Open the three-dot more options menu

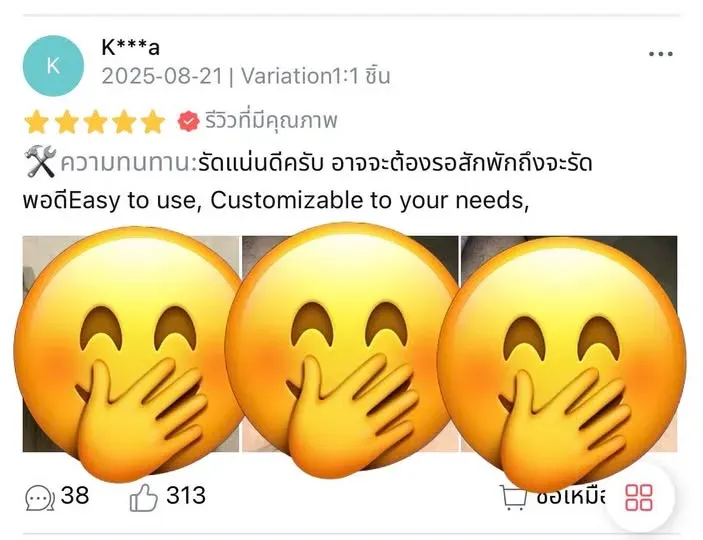[660, 54]
